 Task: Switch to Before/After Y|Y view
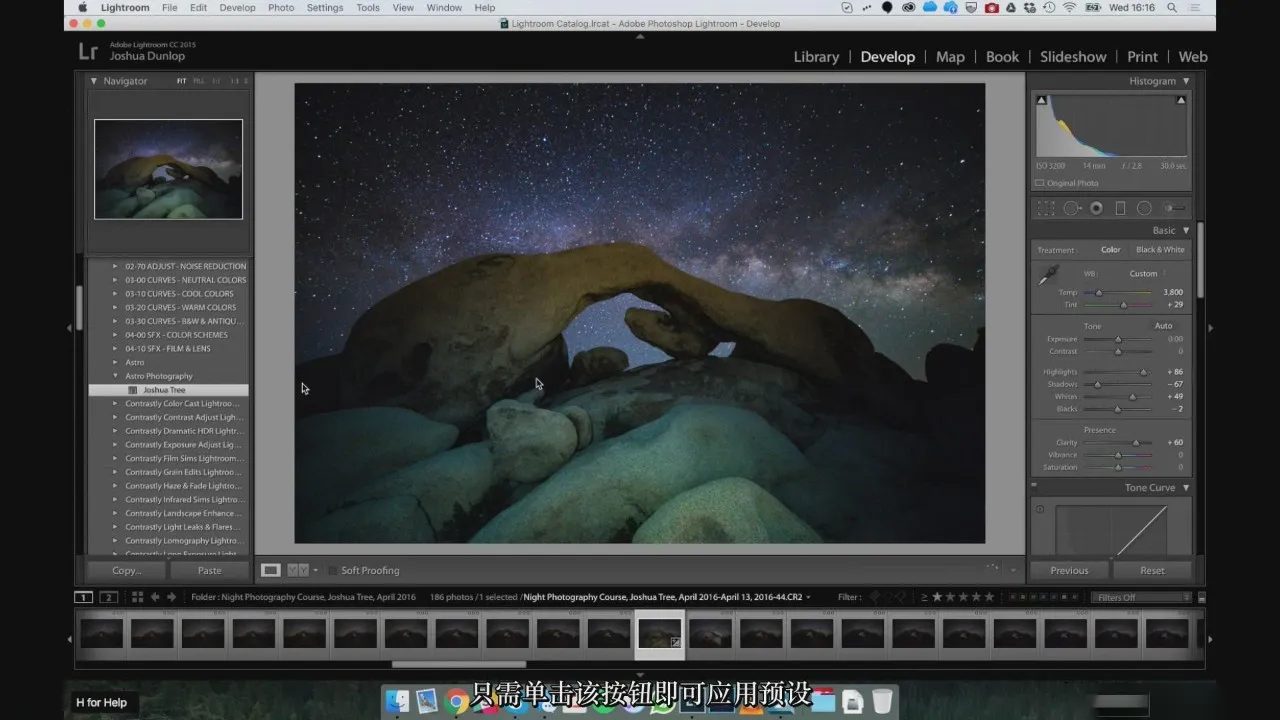(298, 570)
